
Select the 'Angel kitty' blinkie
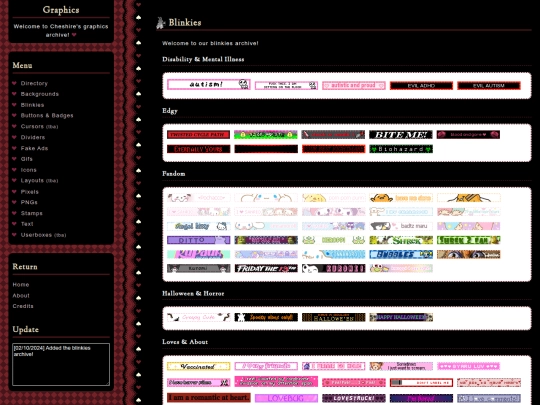pos(198,226)
